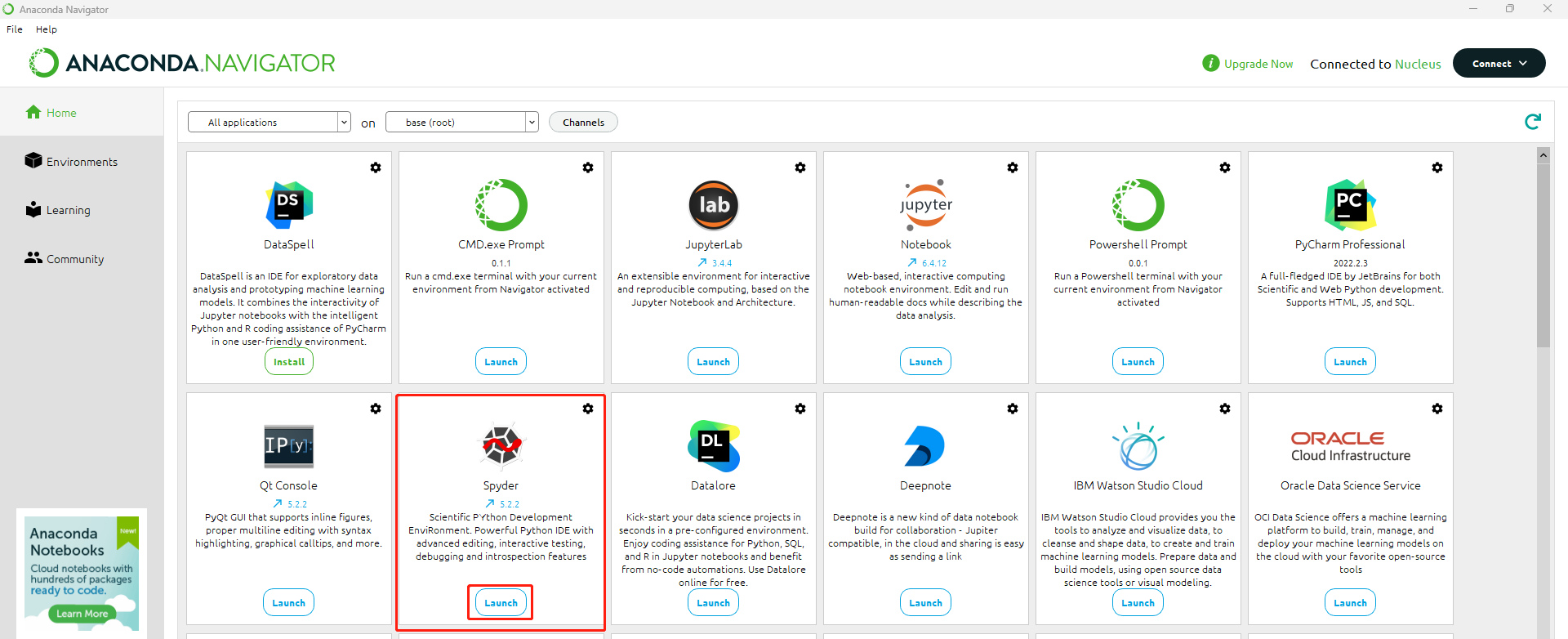This screenshot has width=1568, height=639.
Task: Click the Upgrade Now info icon
Action: click(1211, 63)
